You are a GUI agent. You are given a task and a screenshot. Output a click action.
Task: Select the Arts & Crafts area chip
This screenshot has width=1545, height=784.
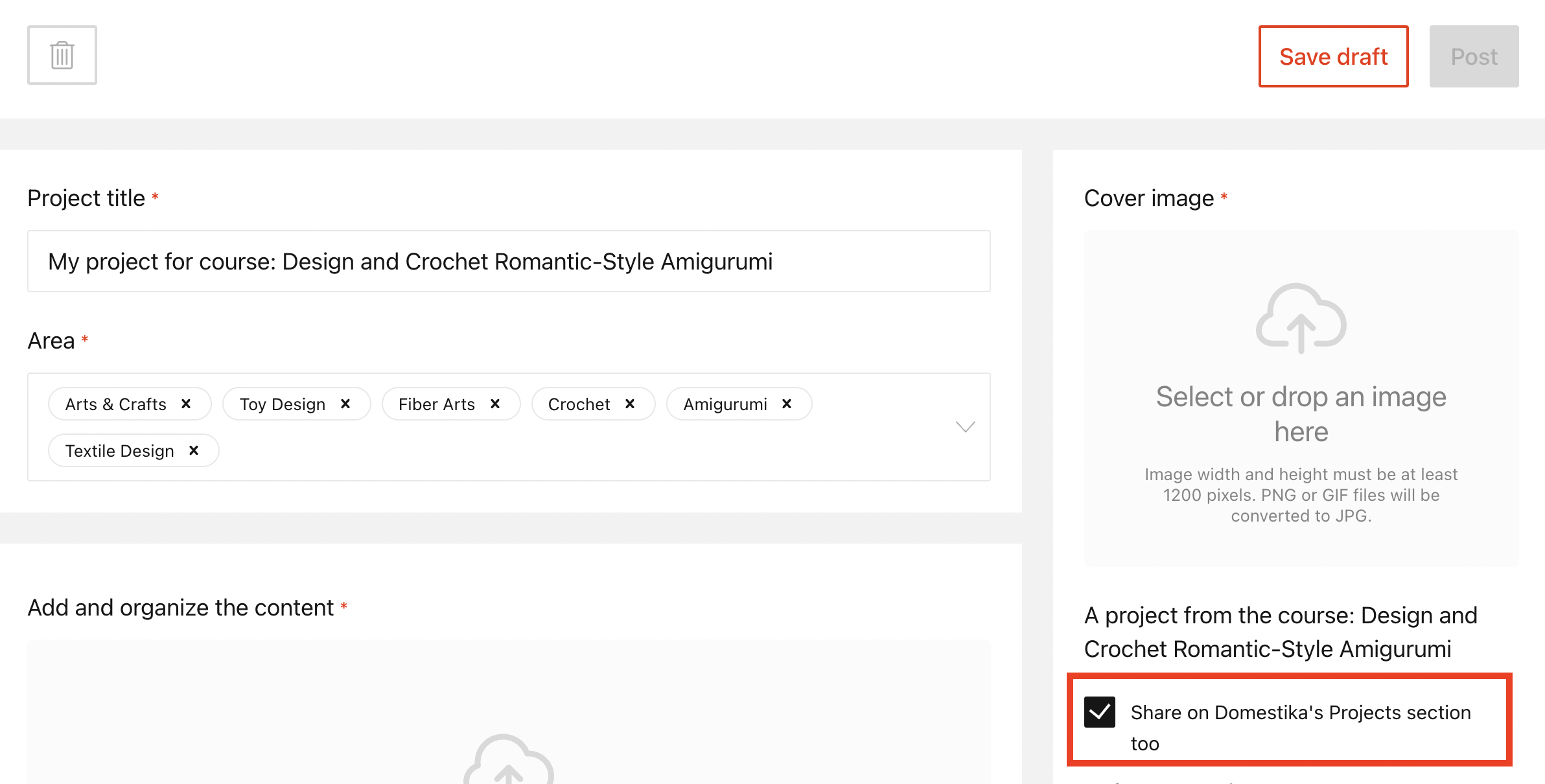[115, 404]
